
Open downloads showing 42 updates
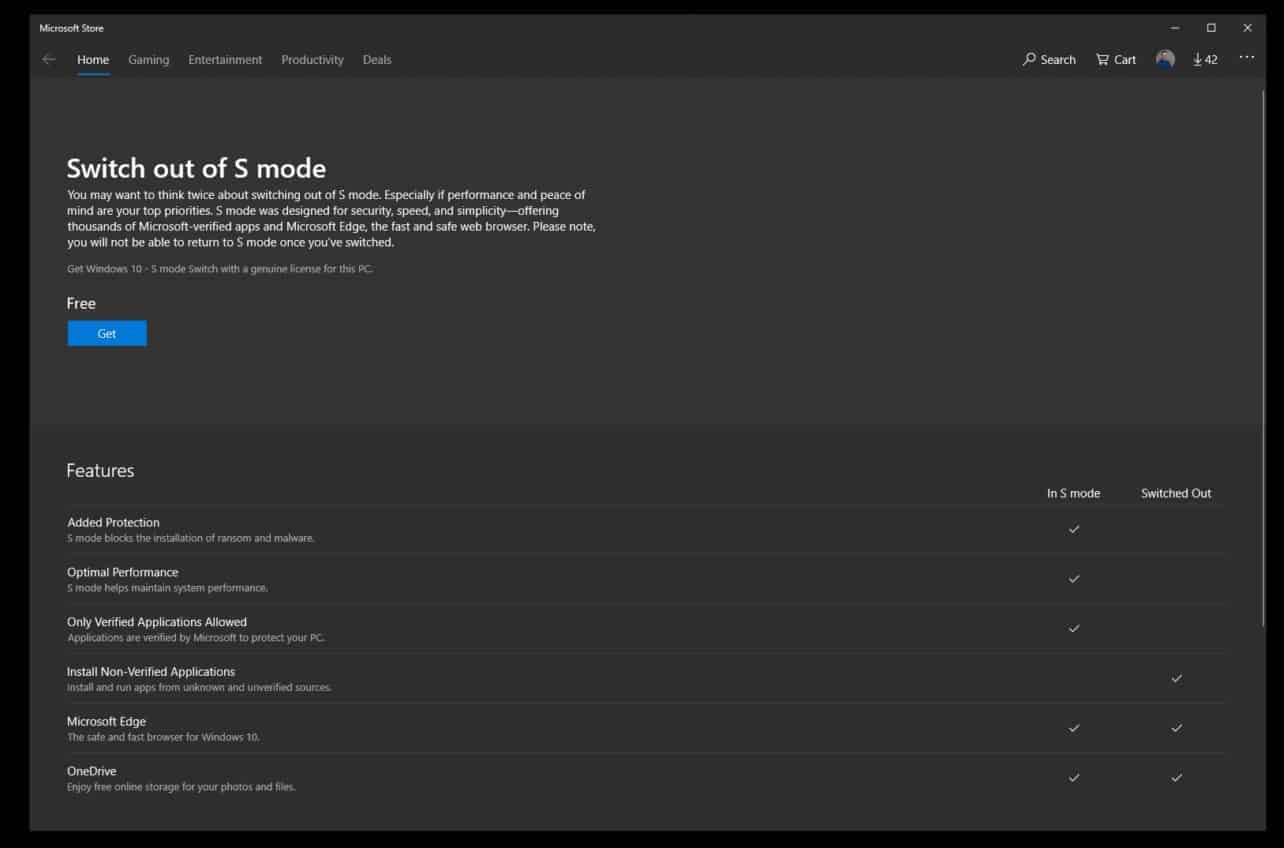pos(1205,60)
